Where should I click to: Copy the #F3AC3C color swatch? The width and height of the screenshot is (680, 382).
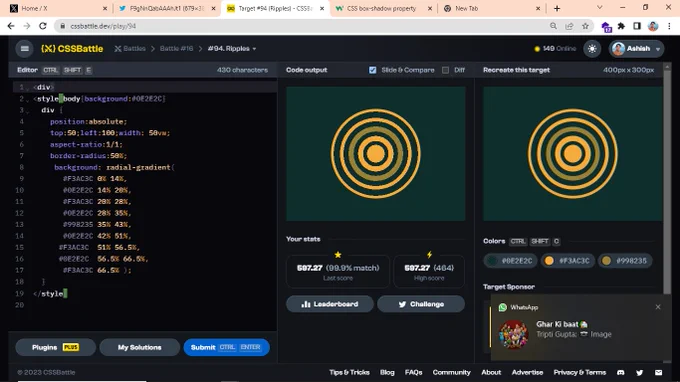(568, 261)
